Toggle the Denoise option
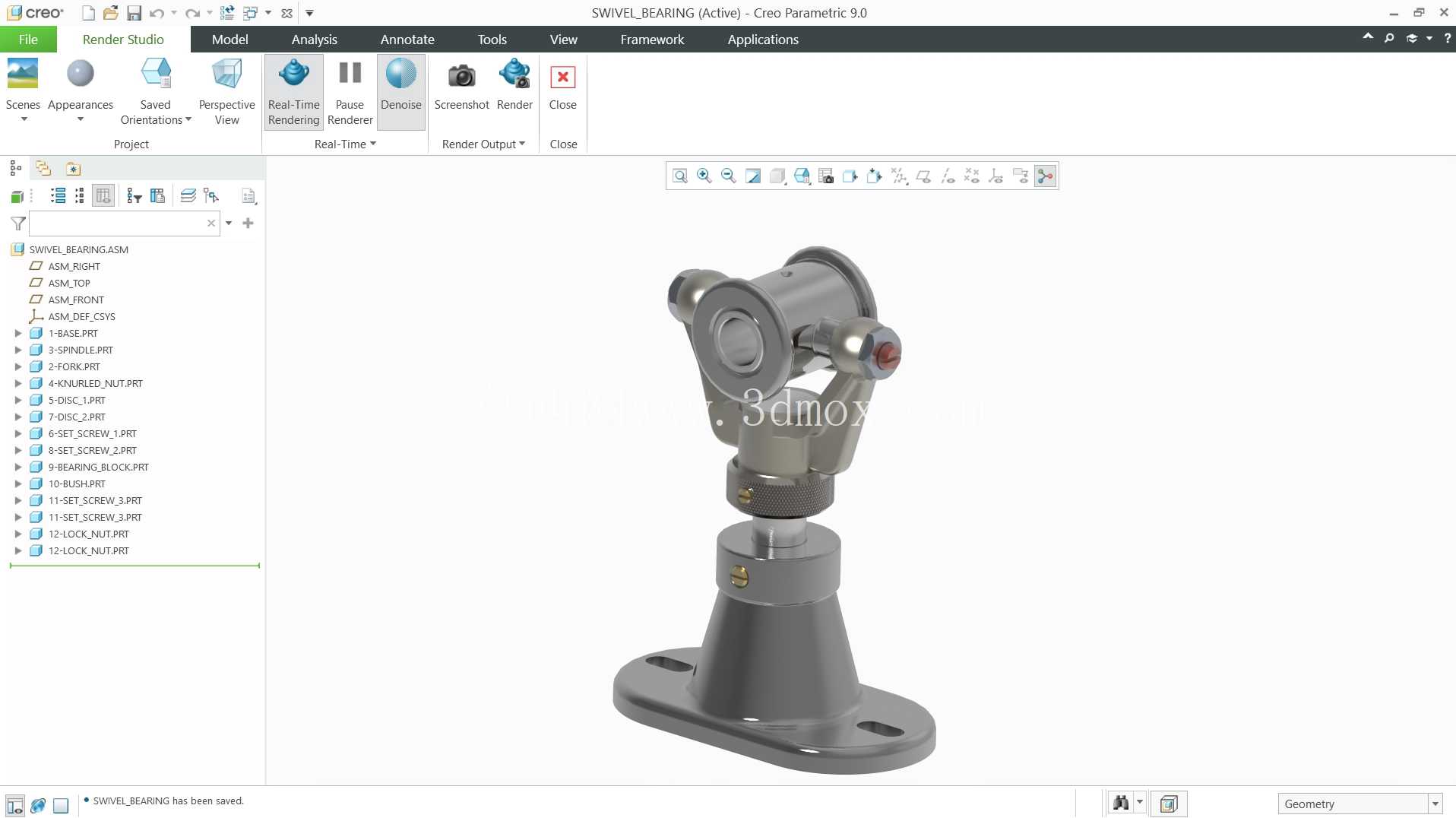 click(401, 91)
